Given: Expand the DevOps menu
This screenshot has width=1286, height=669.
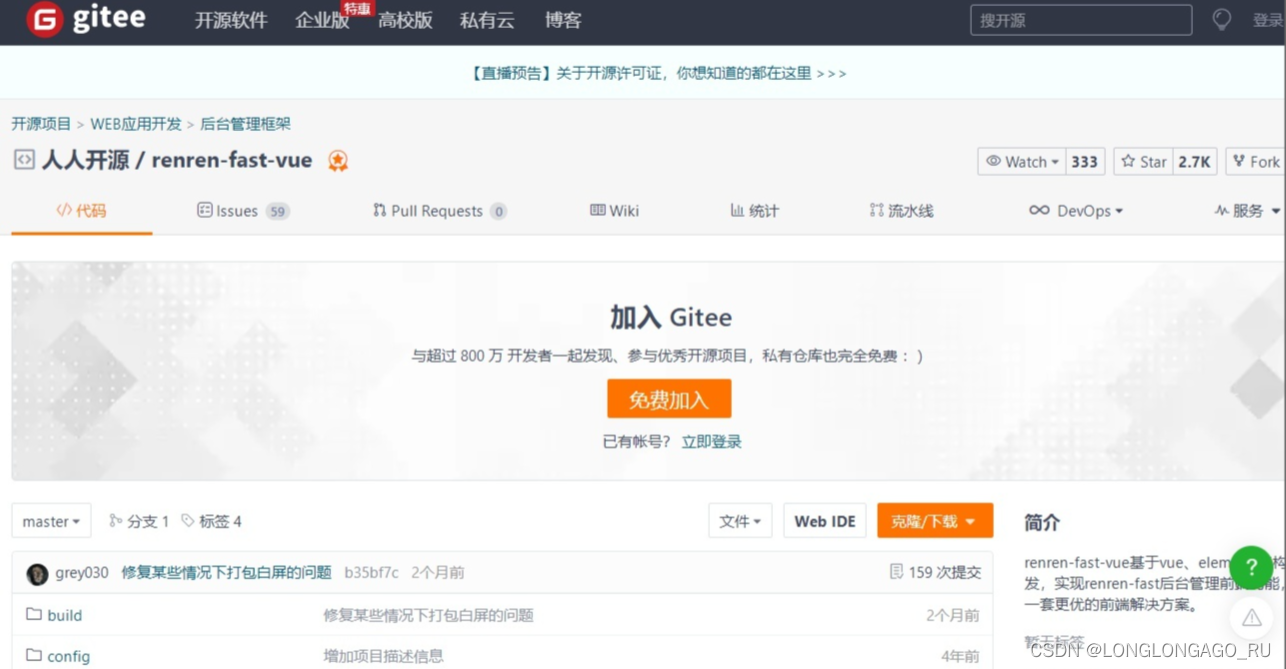Looking at the screenshot, I should click(1076, 211).
